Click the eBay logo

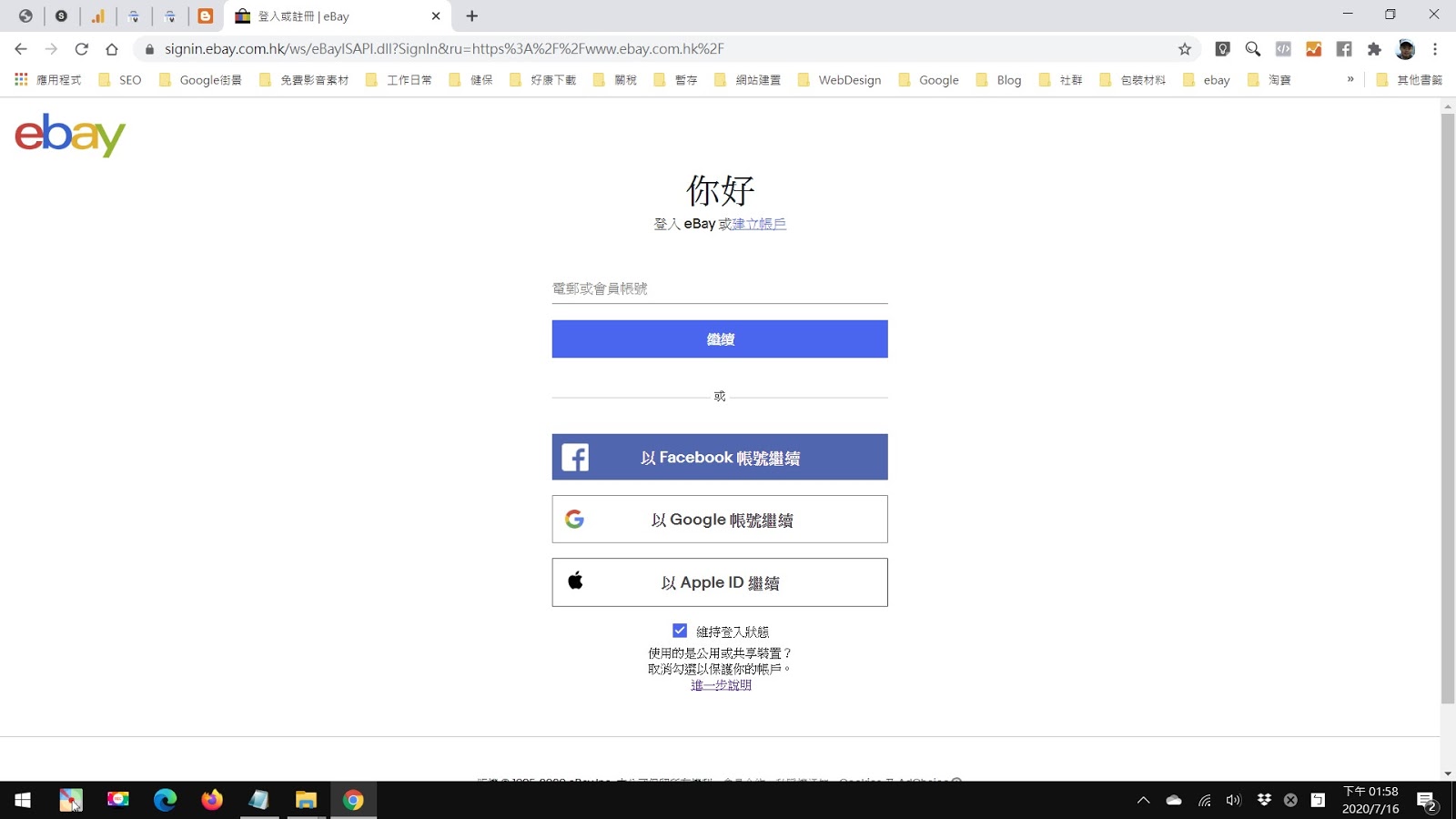(70, 135)
